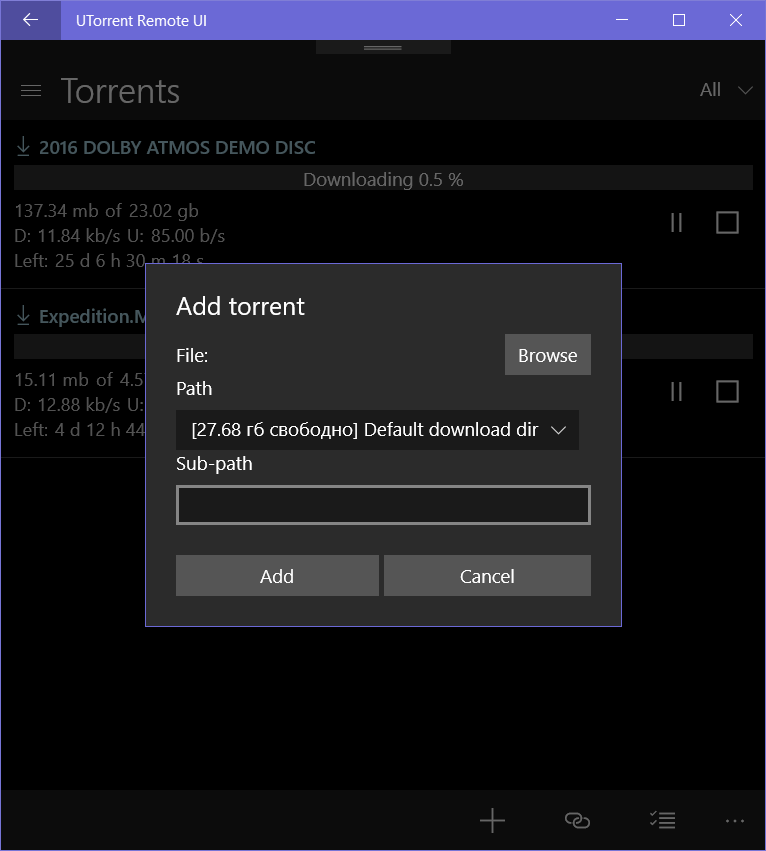This screenshot has width=766, height=851.
Task: Click the Browse file button
Action: [547, 355]
